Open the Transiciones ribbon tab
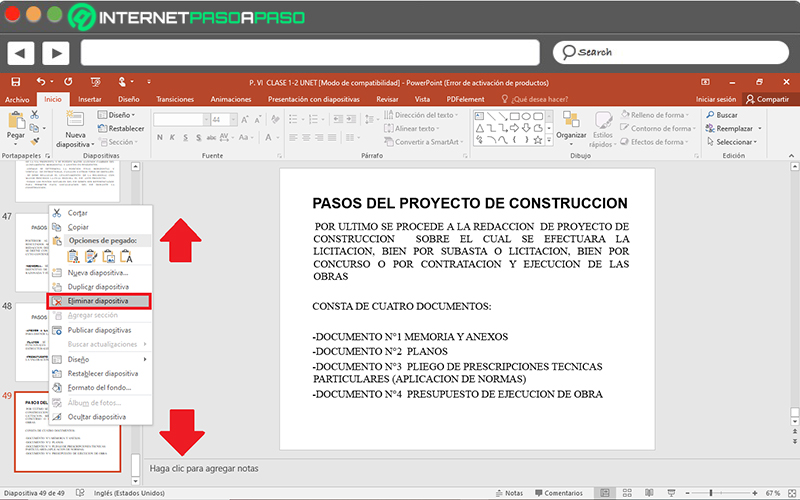 coord(175,99)
